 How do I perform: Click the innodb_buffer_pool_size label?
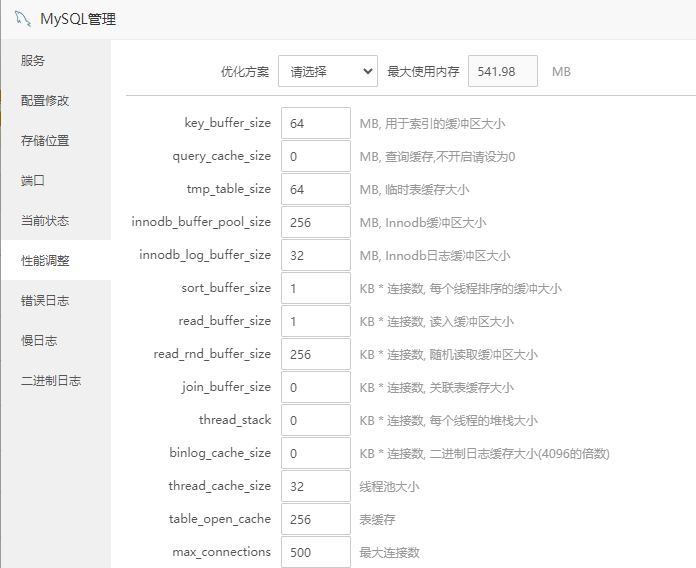tap(201, 222)
